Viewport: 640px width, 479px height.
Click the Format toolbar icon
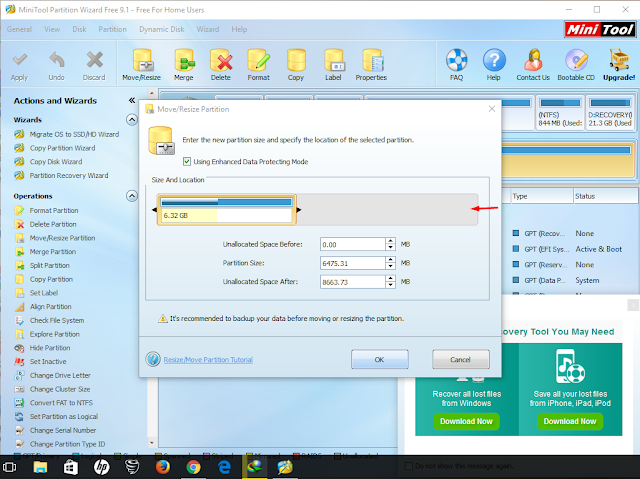click(x=259, y=60)
